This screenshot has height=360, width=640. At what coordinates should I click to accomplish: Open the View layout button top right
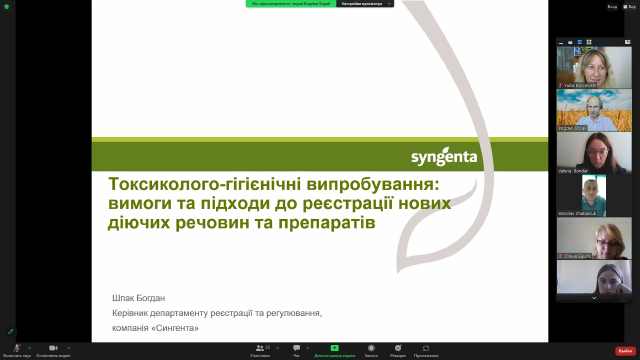pos(630,7)
